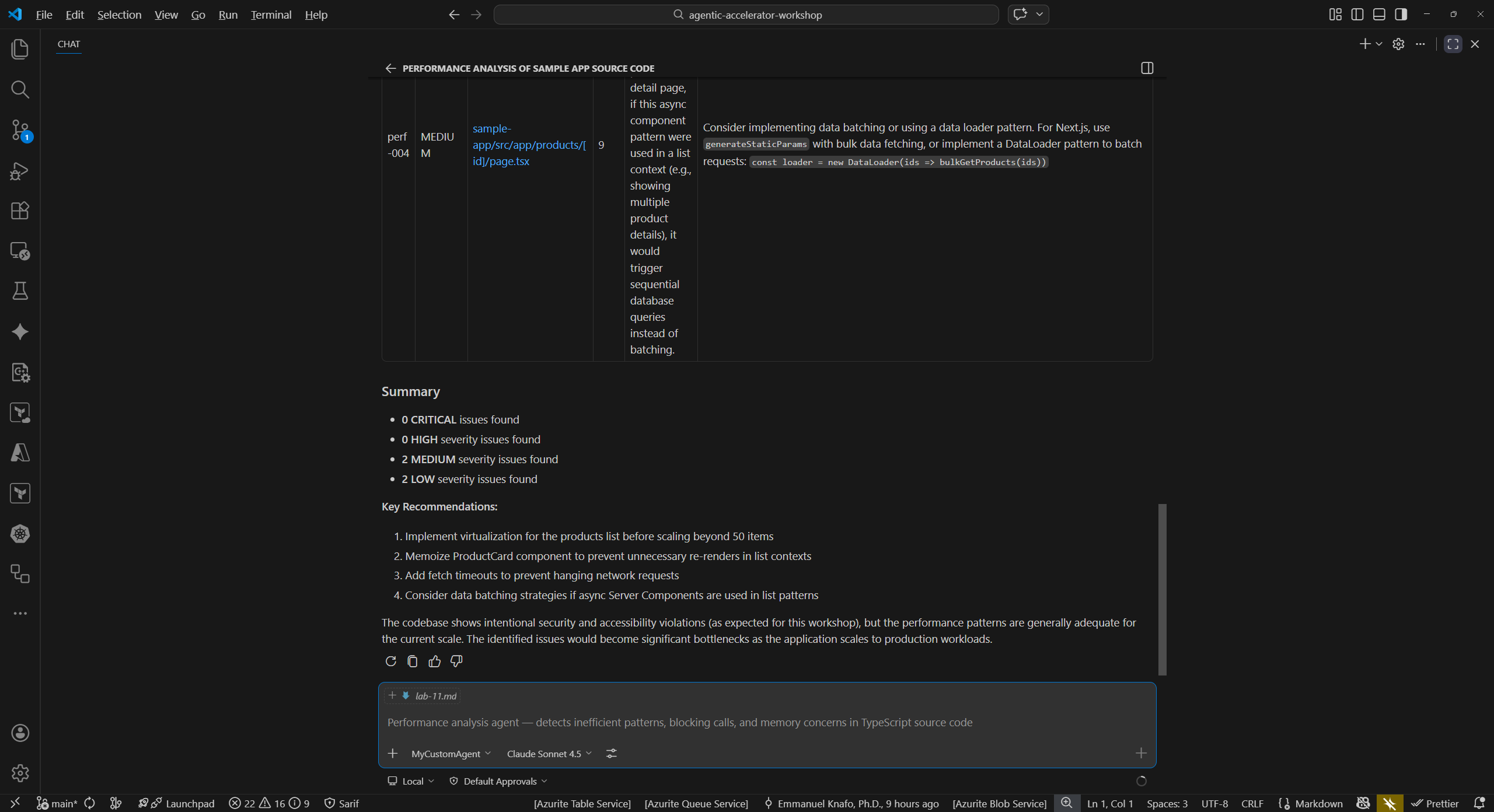Regenerate the chat response
This screenshot has width=1494, height=812.
click(390, 661)
